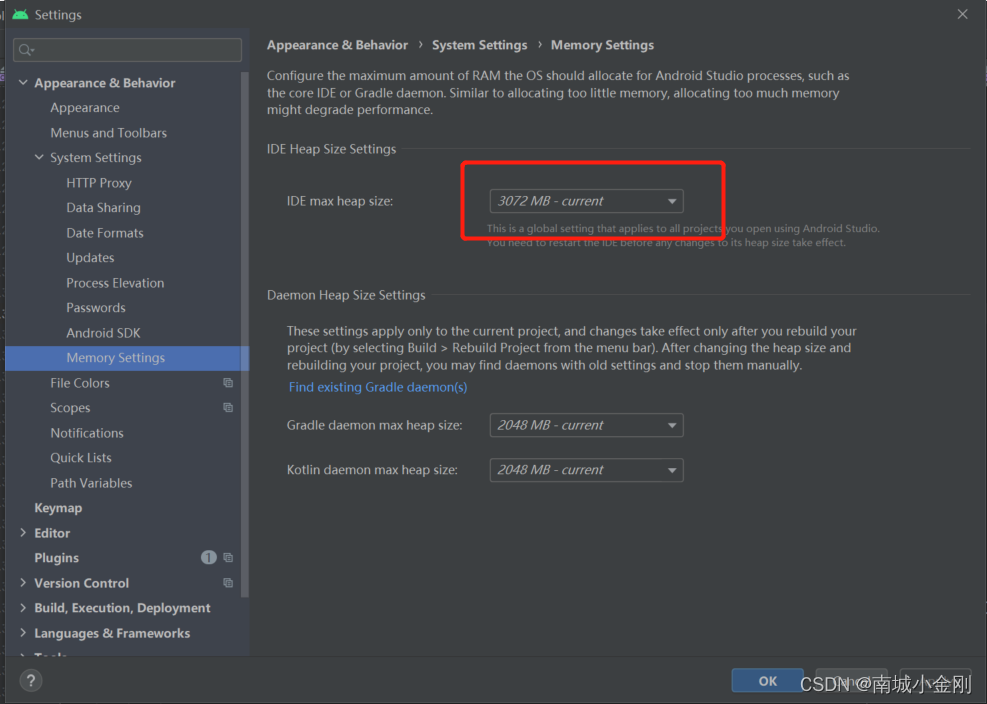
Task: Click the help question mark icon
Action: pyautogui.click(x=30, y=680)
